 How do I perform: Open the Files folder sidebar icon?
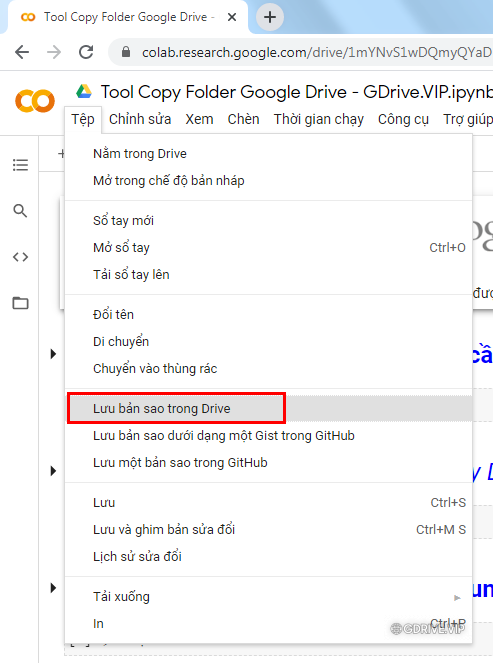(x=20, y=303)
